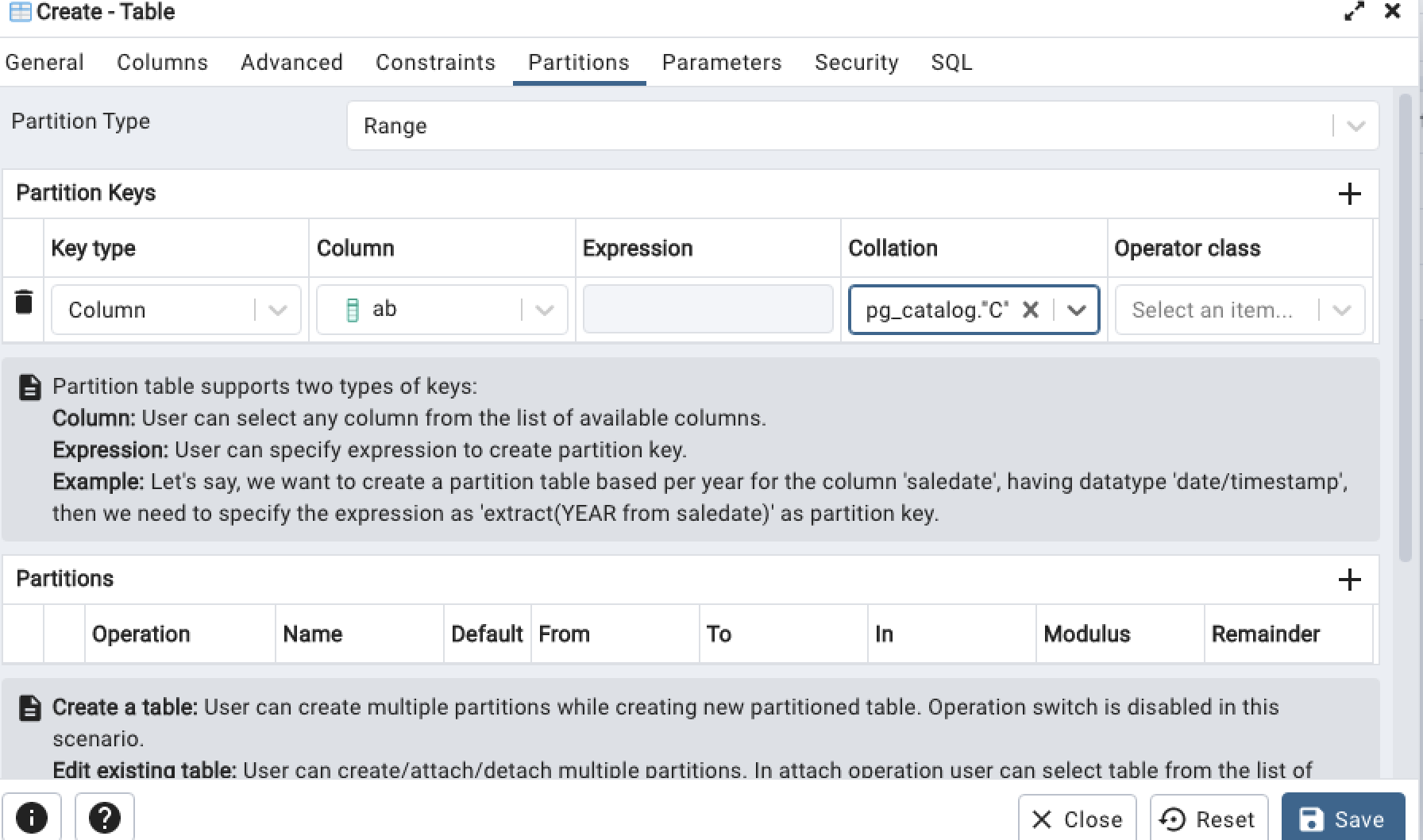This screenshot has height=840, width=1423.
Task: Click the Expression input field
Action: [707, 308]
